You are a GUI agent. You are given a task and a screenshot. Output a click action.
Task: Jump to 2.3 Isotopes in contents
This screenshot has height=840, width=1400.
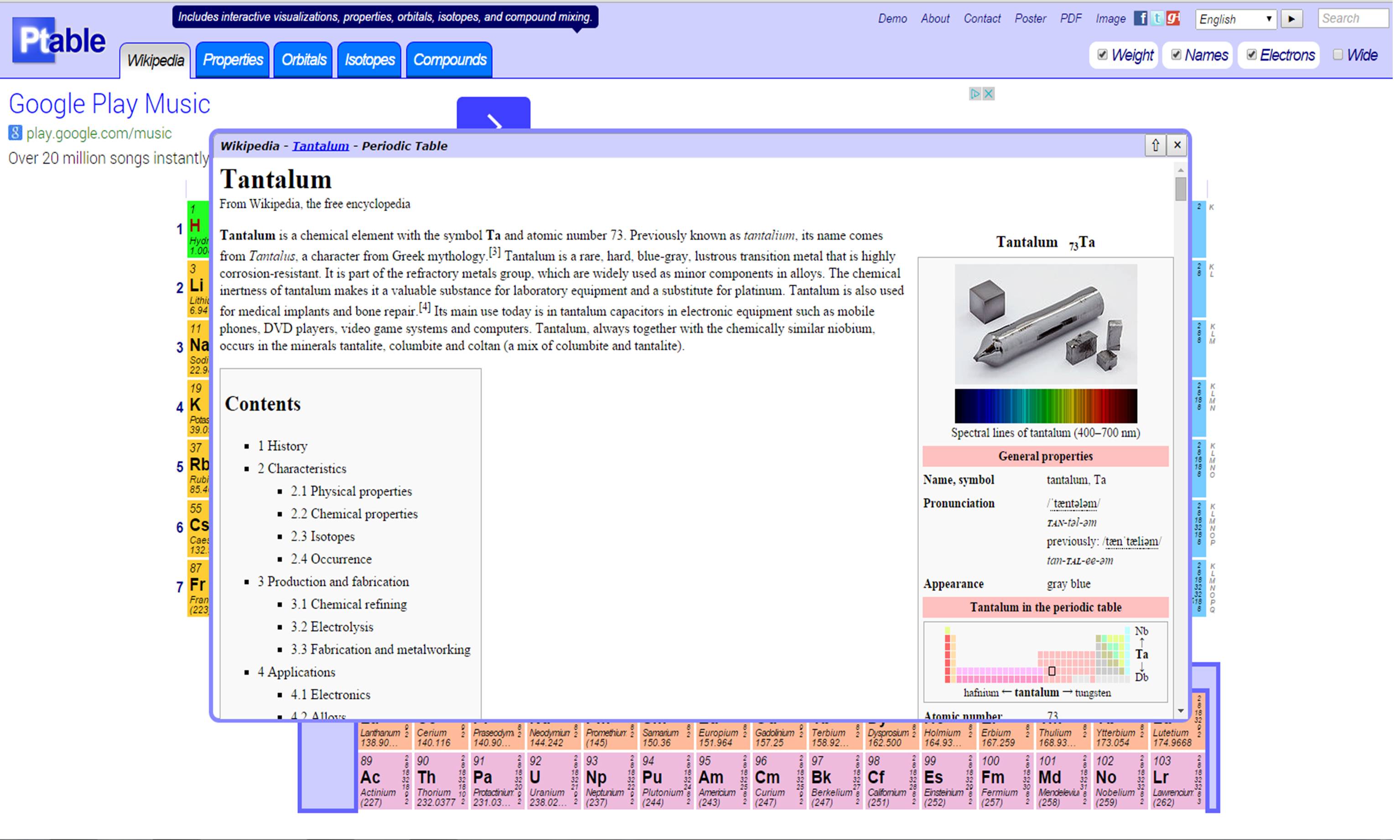[322, 537]
